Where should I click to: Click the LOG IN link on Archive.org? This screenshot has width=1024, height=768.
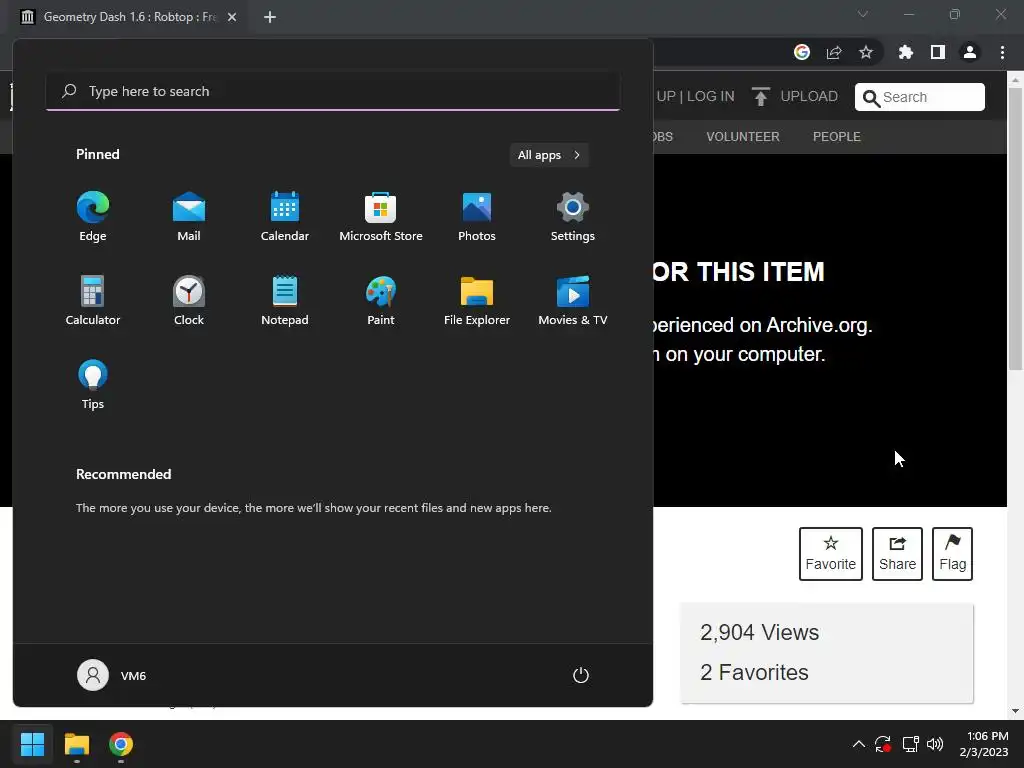point(711,97)
